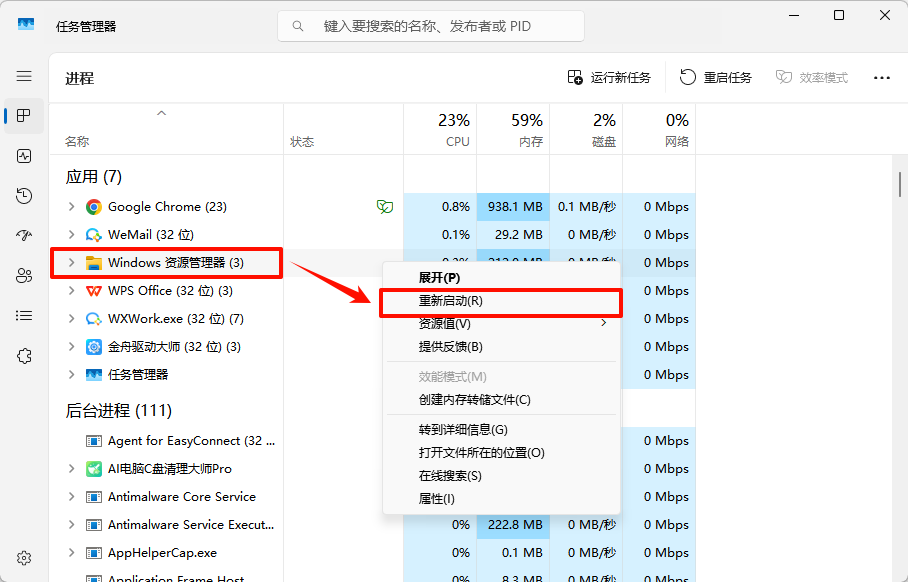This screenshot has height=582, width=908.
Task: Open the Services panel
Action: click(22, 355)
